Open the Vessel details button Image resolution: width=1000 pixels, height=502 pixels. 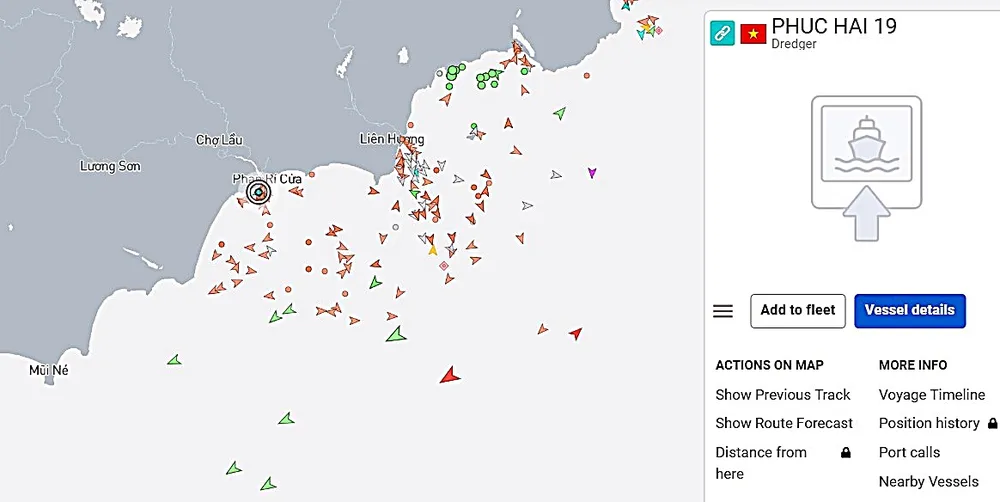click(909, 310)
